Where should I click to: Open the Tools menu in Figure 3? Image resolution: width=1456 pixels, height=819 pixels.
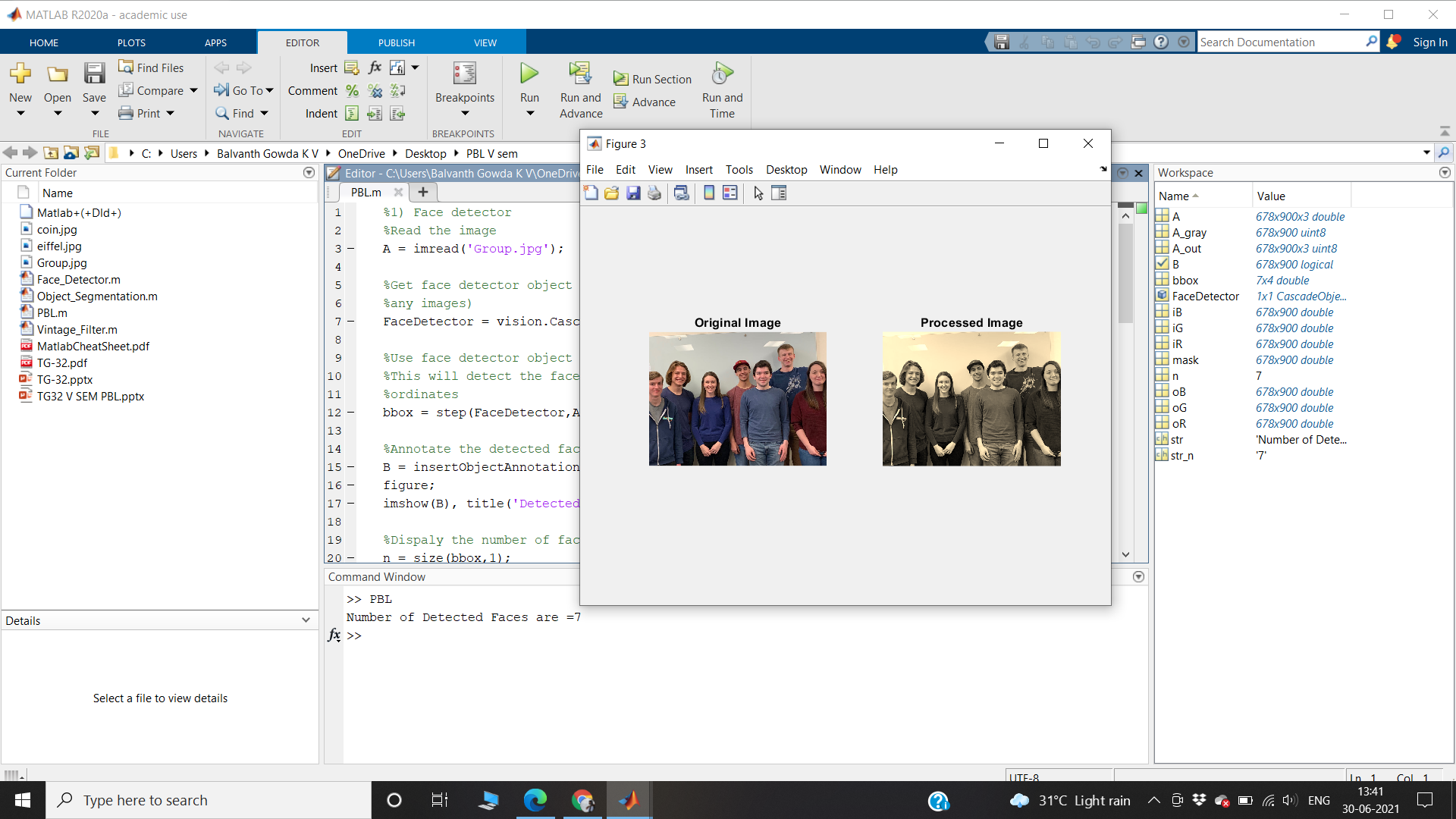(x=739, y=170)
